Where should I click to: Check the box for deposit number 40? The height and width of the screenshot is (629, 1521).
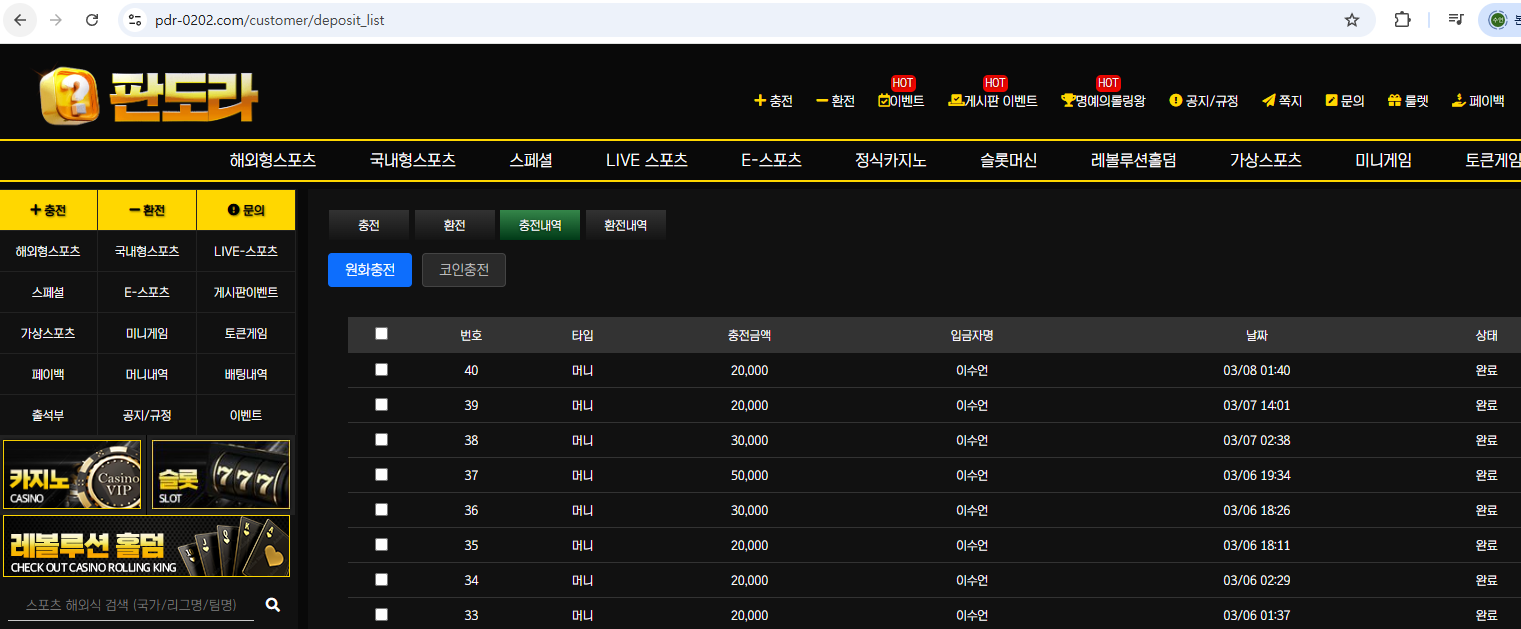(381, 370)
